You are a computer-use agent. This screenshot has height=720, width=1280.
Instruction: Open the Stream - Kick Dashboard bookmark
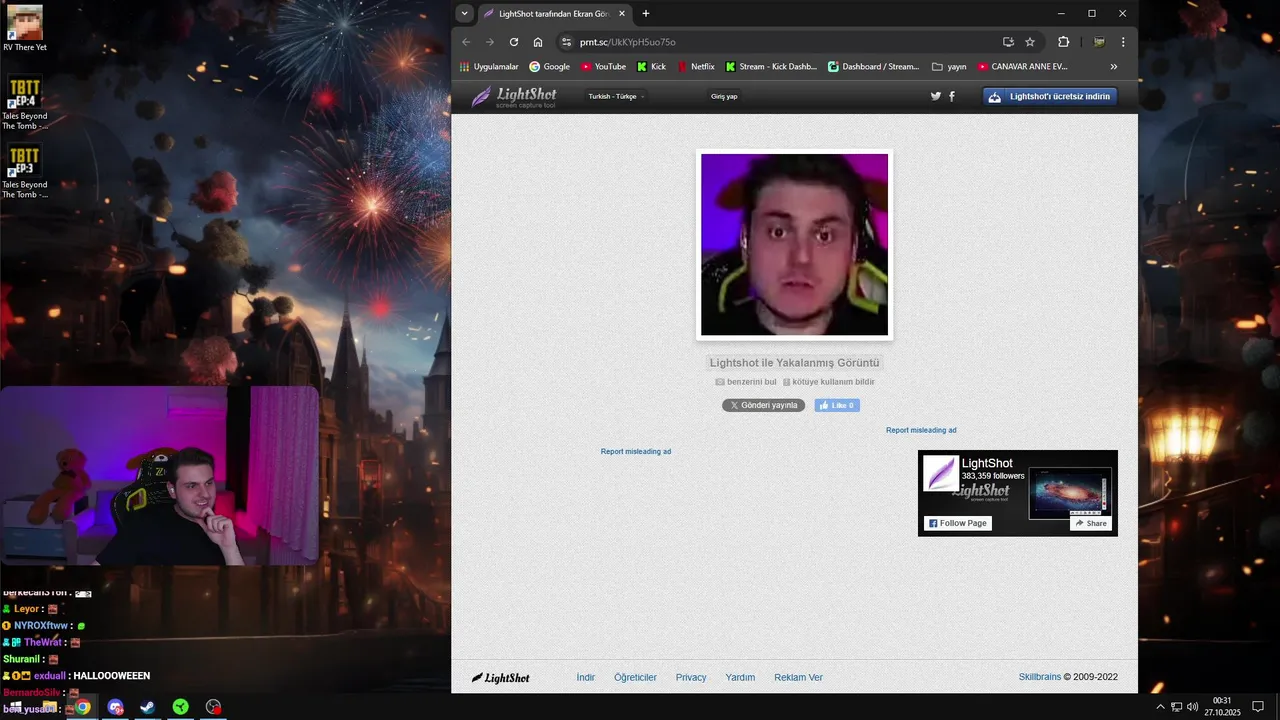[x=771, y=67]
